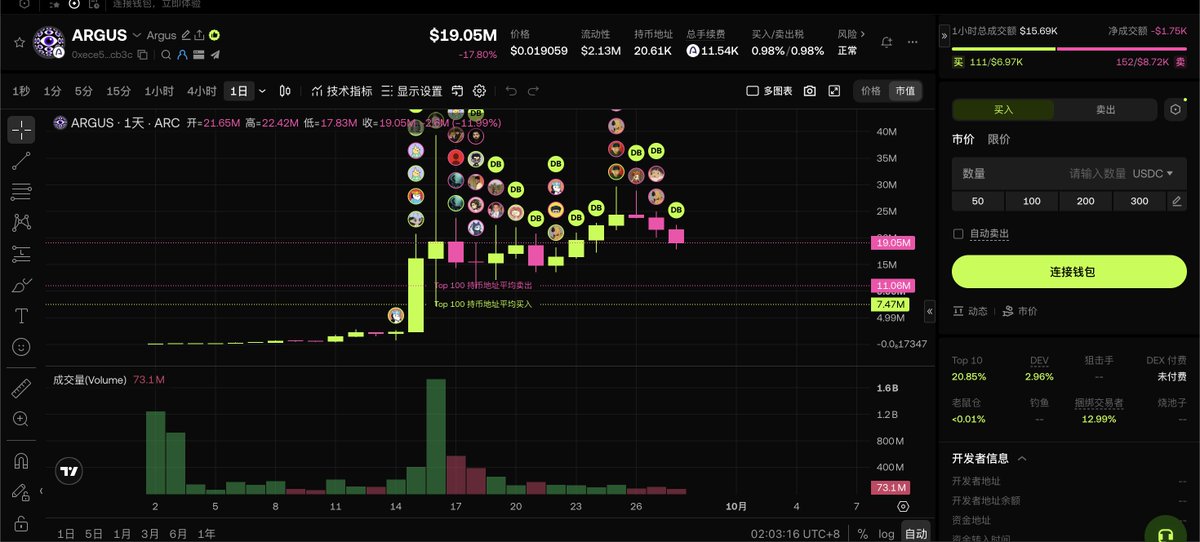The height and width of the screenshot is (542, 1200).
Task: Collapse side panel via « handle
Action: click(x=929, y=312)
